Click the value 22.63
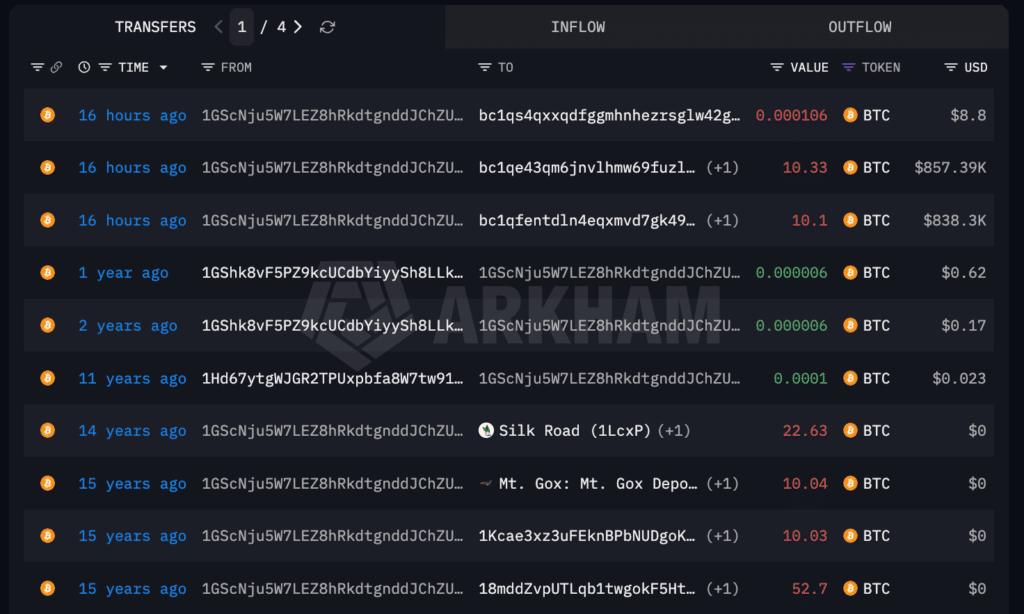 [805, 431]
